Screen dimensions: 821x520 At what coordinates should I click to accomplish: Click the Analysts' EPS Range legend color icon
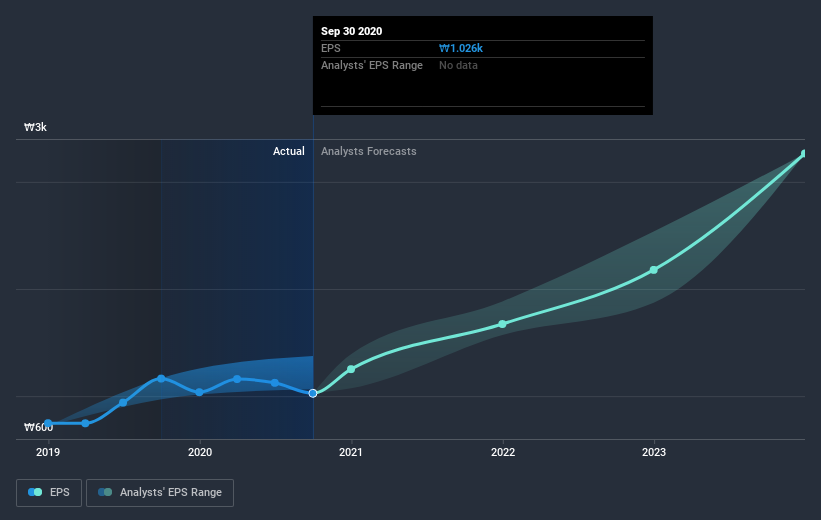click(105, 492)
